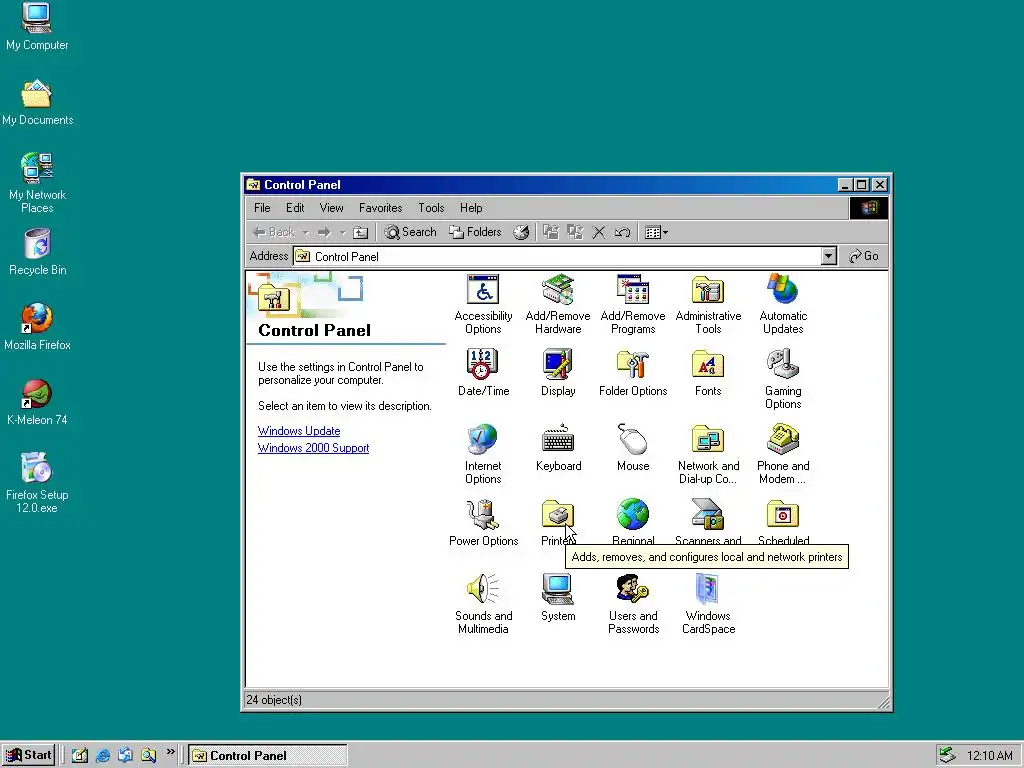The image size is (1024, 768).
Task: Open the File menu
Action: [x=262, y=208]
